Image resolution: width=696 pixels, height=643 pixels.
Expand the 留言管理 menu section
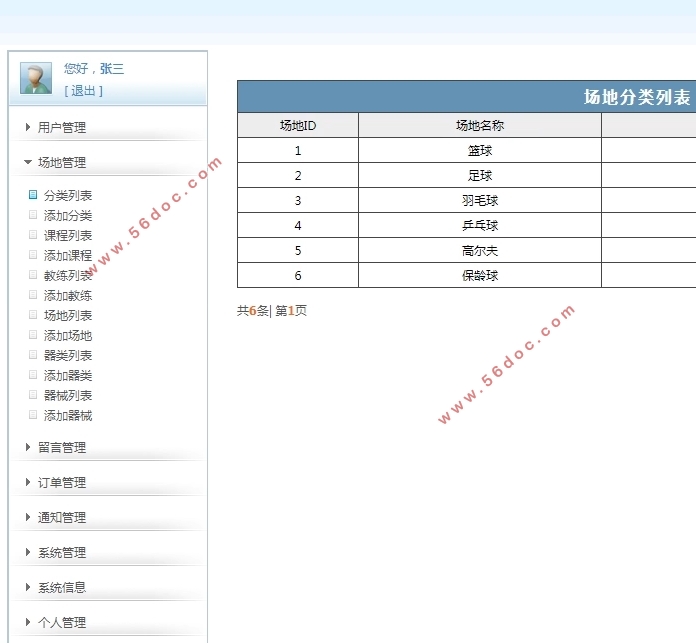62,447
